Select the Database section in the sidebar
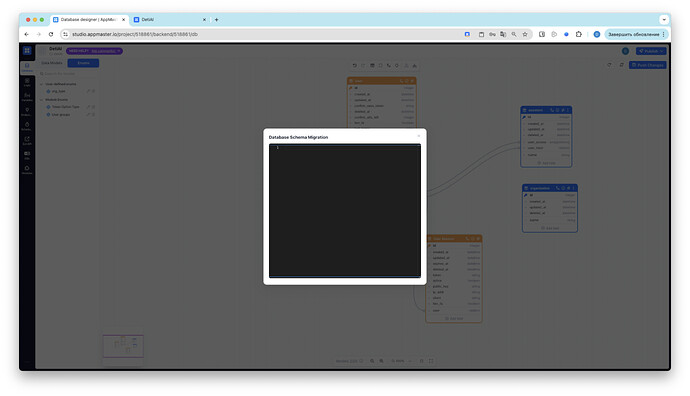This screenshot has width=690, height=396. point(27,67)
